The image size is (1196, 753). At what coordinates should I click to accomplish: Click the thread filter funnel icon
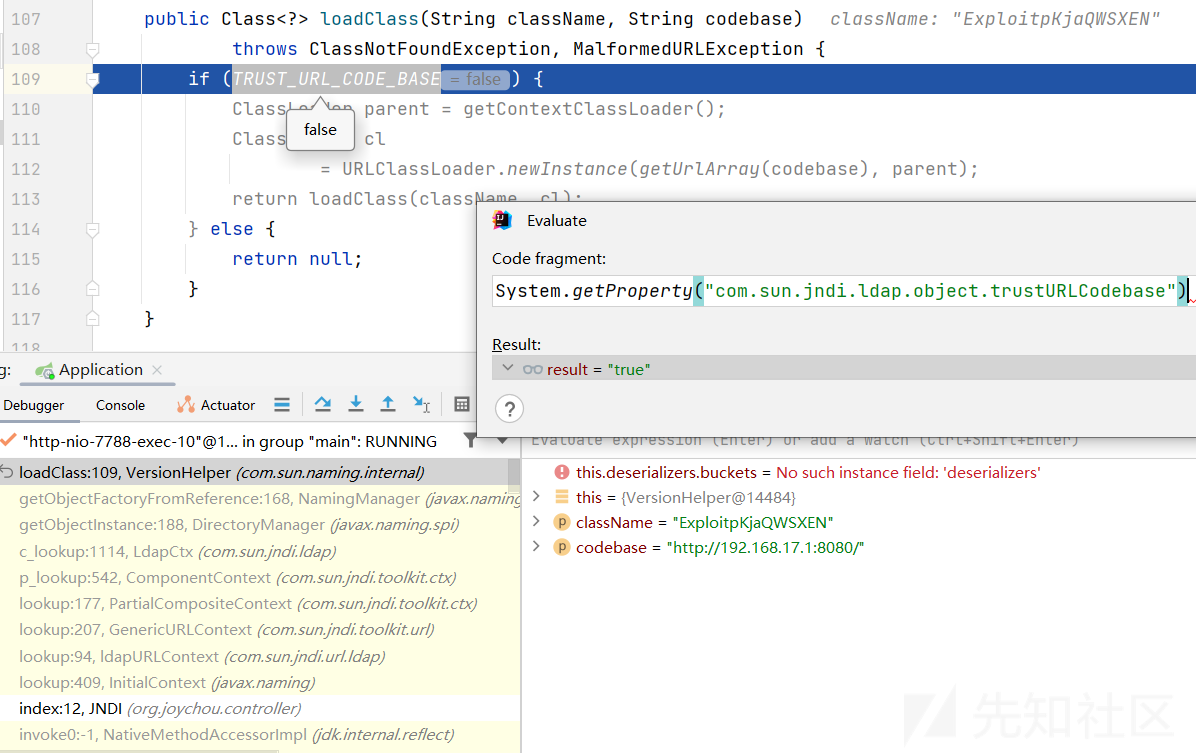point(470,441)
